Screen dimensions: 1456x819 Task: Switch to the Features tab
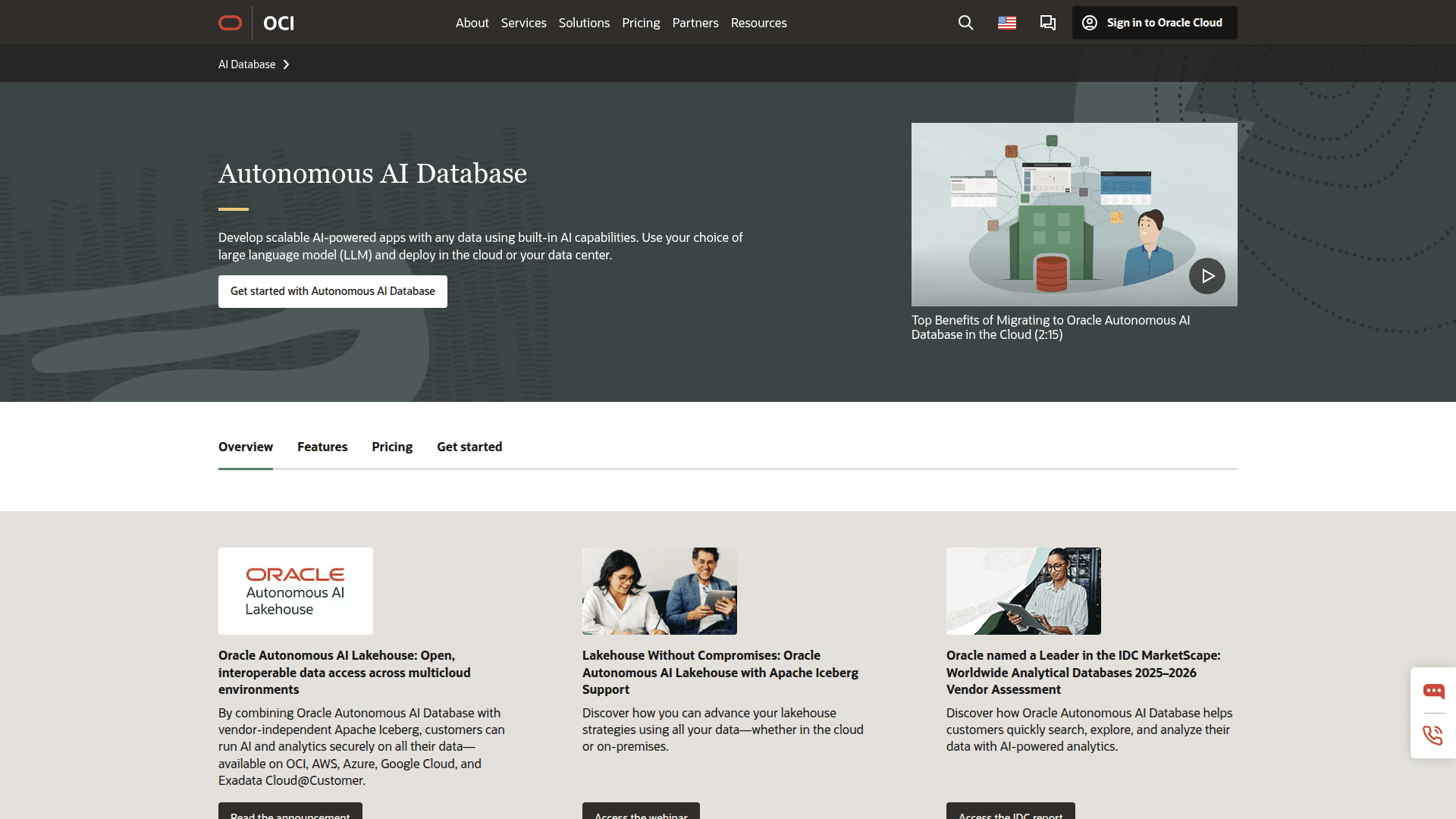click(322, 447)
